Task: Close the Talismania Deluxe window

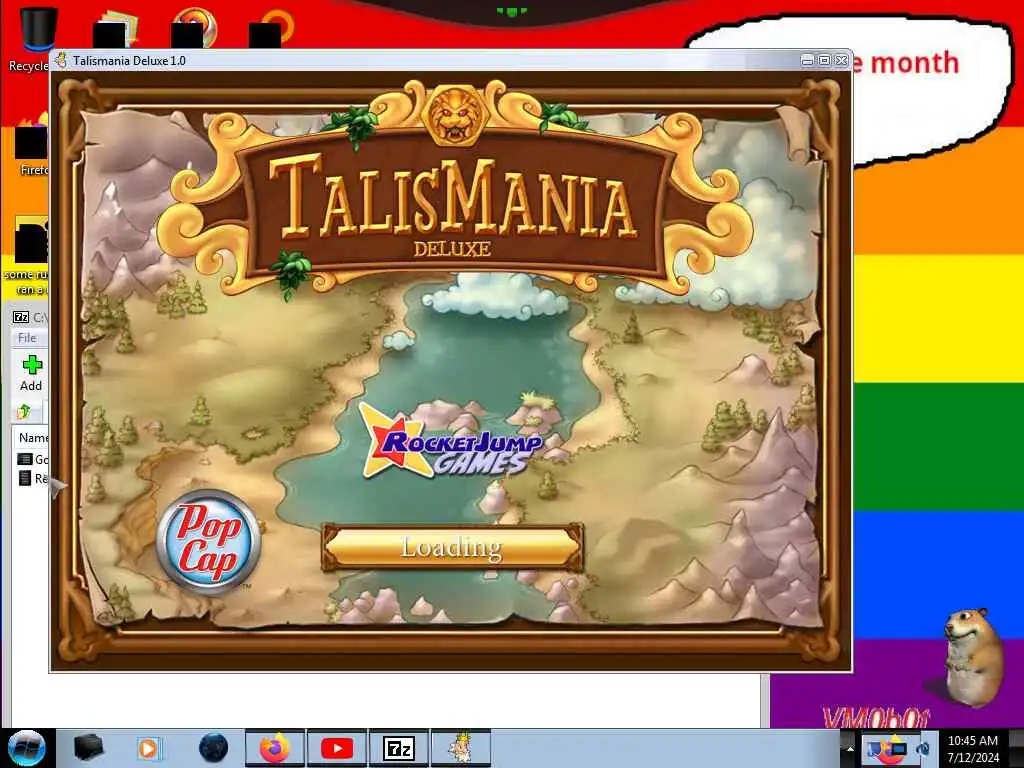Action: 842,60
